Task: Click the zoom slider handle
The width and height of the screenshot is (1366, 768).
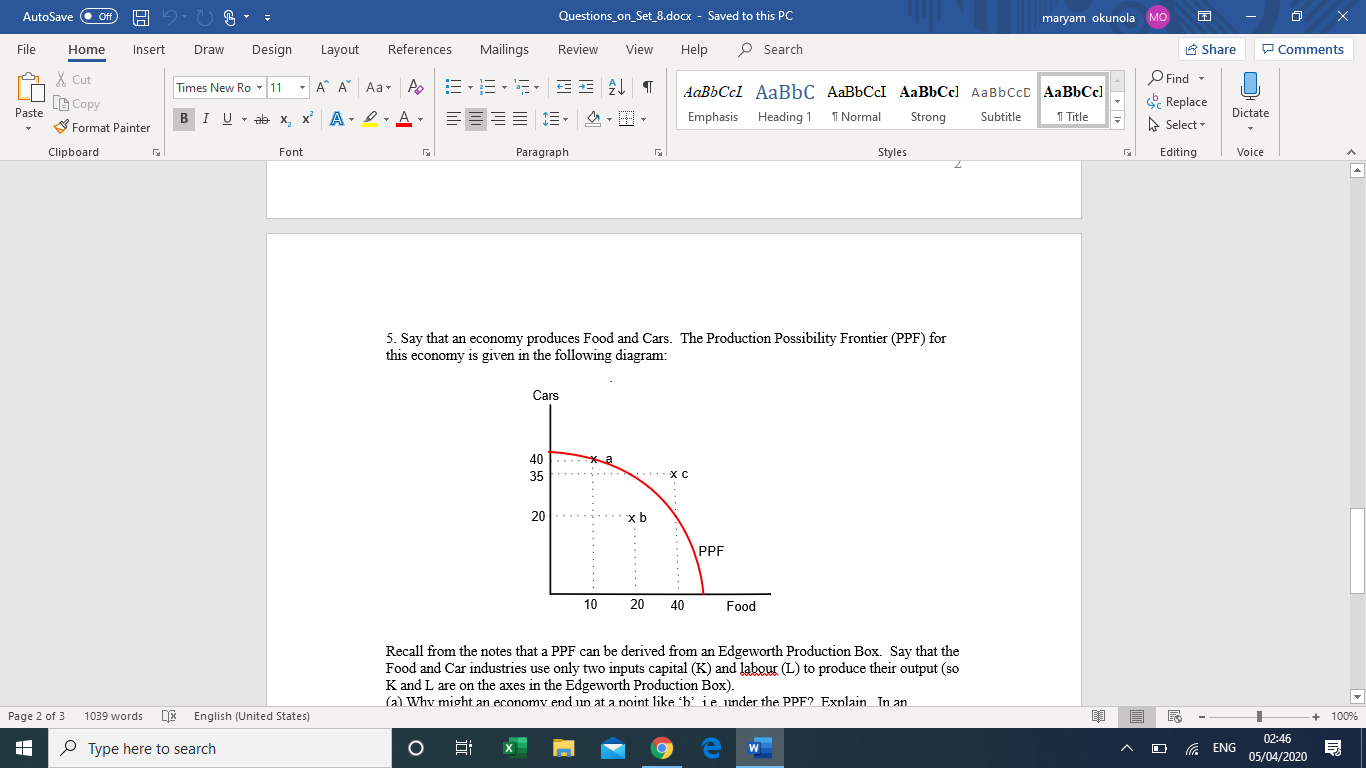Action: 1260,716
